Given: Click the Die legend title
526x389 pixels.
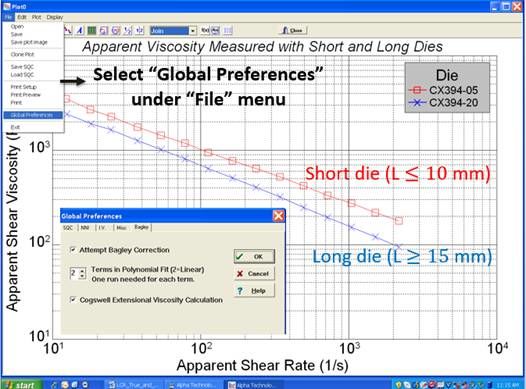Looking at the screenshot, I should point(447,75).
